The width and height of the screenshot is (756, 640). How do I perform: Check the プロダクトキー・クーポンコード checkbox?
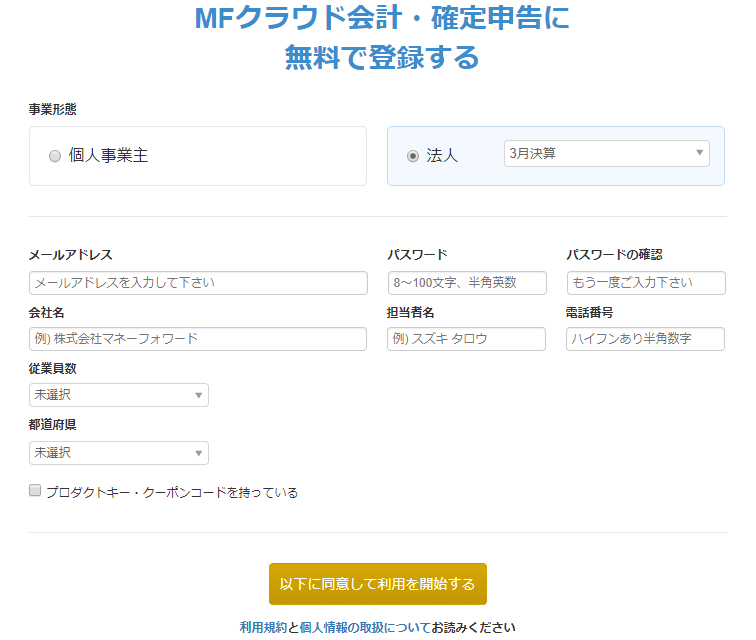coord(35,490)
